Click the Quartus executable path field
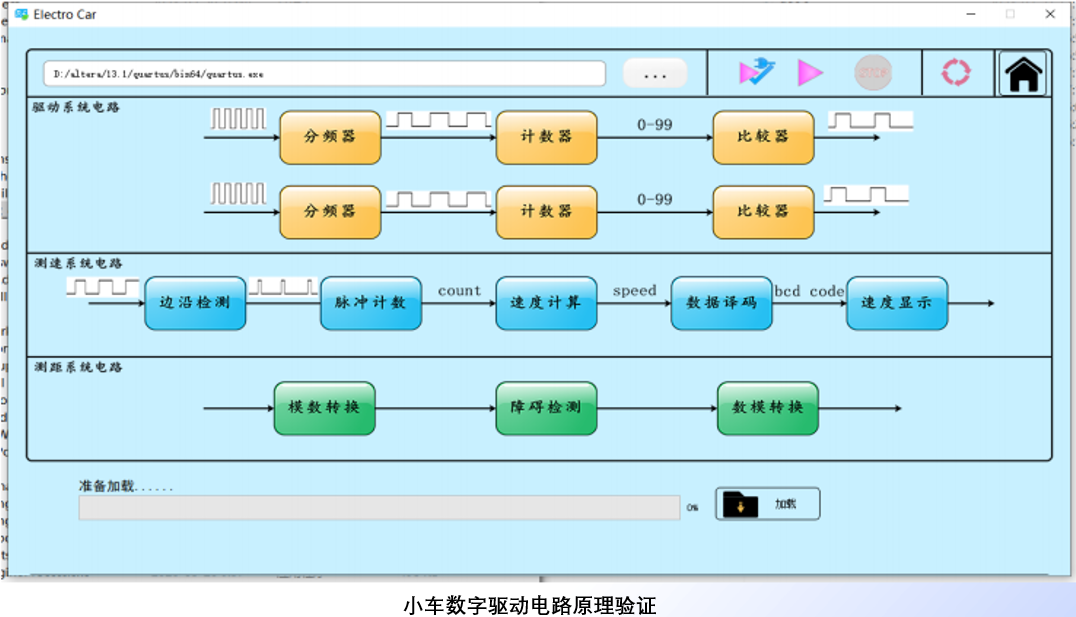 (x=324, y=74)
